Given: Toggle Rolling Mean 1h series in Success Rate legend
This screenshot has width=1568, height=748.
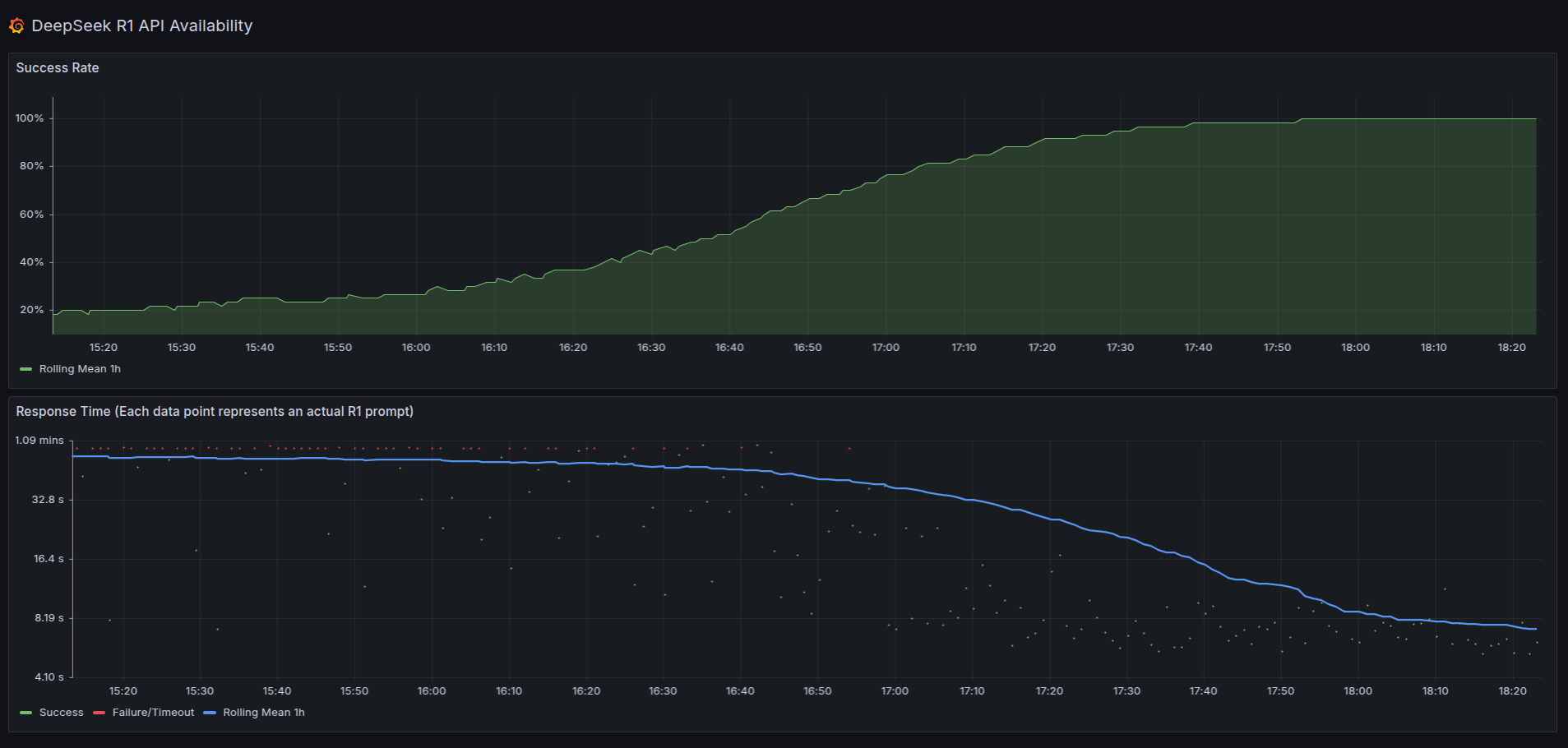Looking at the screenshot, I should [80, 369].
